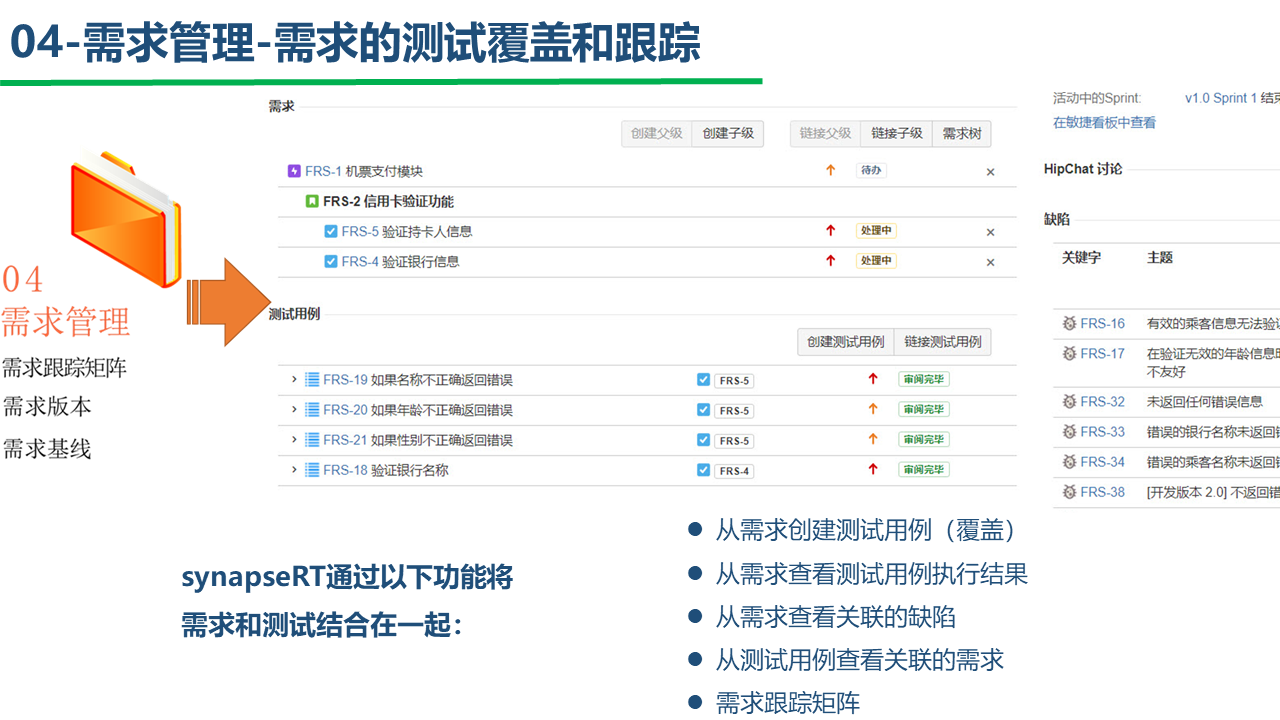Screen dimensions: 1280x720
Task: Open the 需求树 requirement tree
Action: (x=962, y=133)
